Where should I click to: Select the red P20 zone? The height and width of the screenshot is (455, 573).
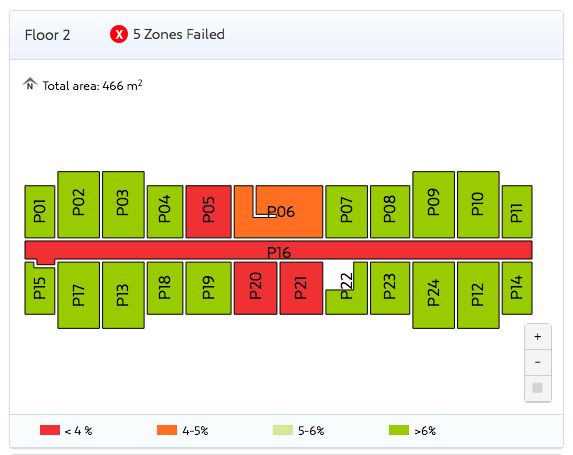click(x=255, y=288)
